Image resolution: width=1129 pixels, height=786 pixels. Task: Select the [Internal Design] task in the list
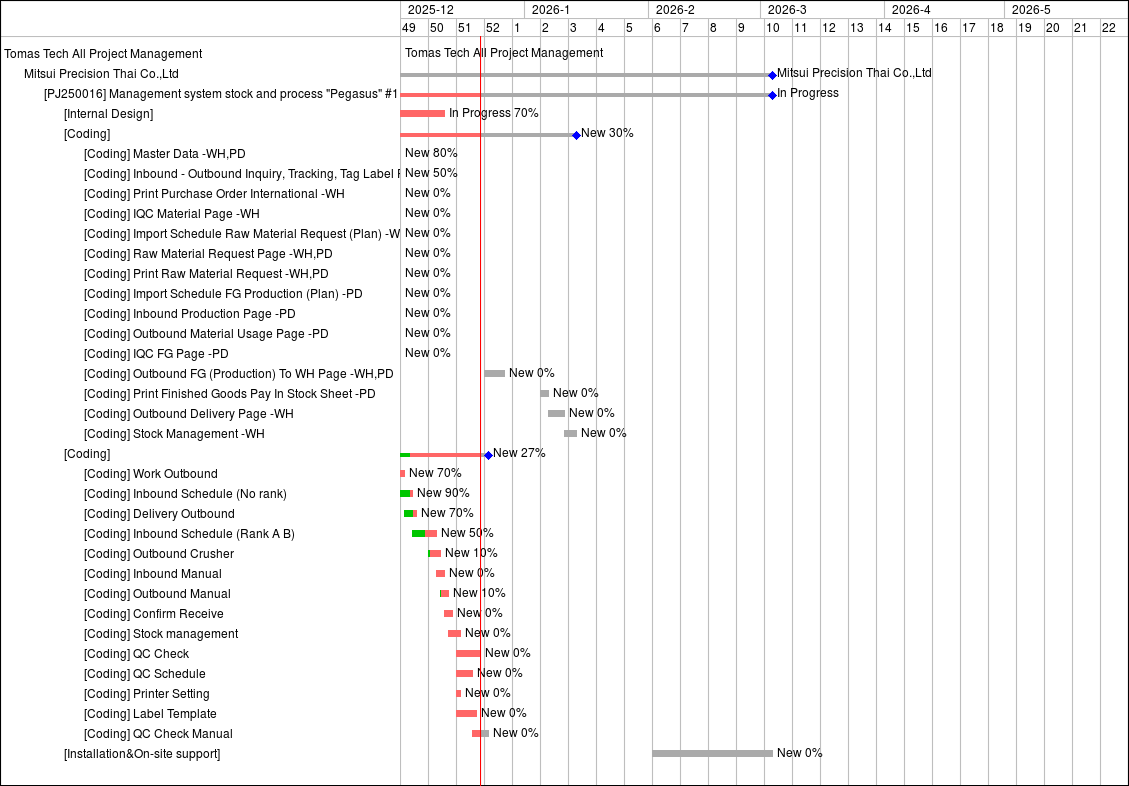click(x=108, y=114)
